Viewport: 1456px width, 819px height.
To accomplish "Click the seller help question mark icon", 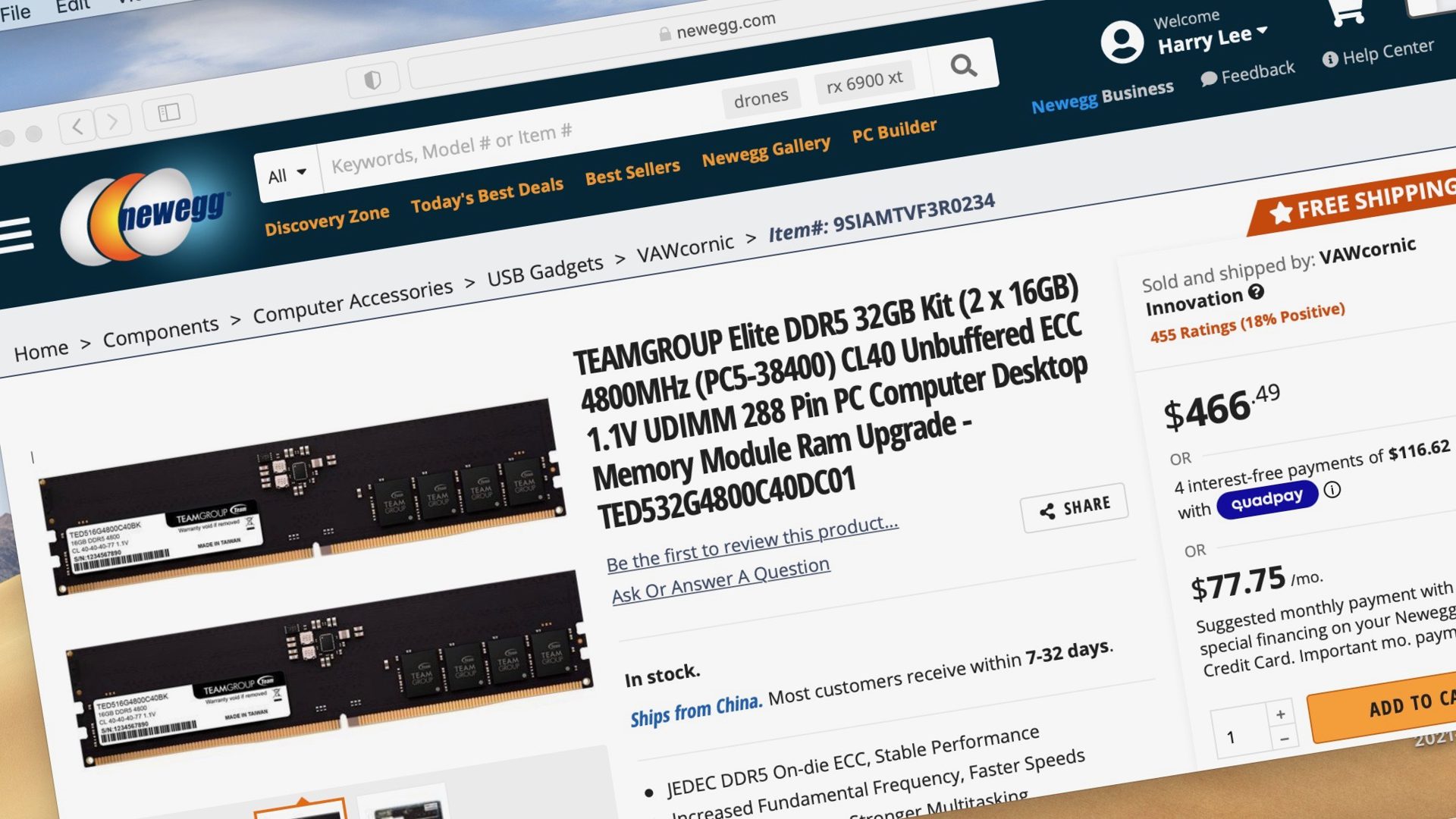I will click(1256, 291).
